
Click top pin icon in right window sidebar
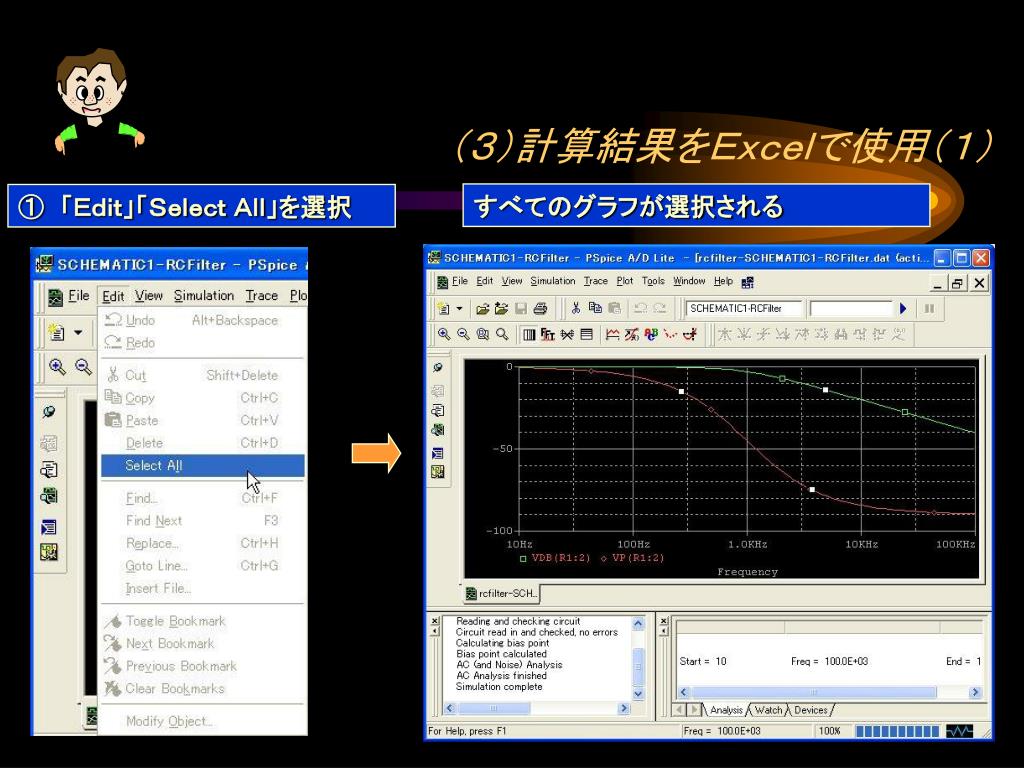click(438, 368)
